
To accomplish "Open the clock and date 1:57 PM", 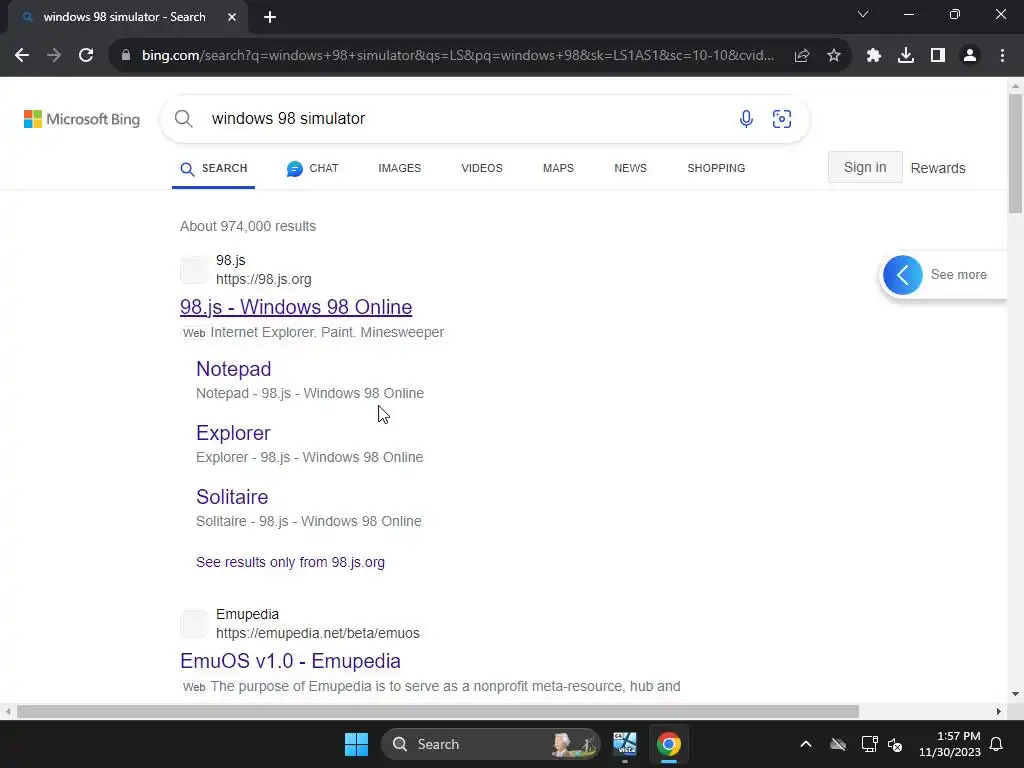I will click(x=950, y=744).
